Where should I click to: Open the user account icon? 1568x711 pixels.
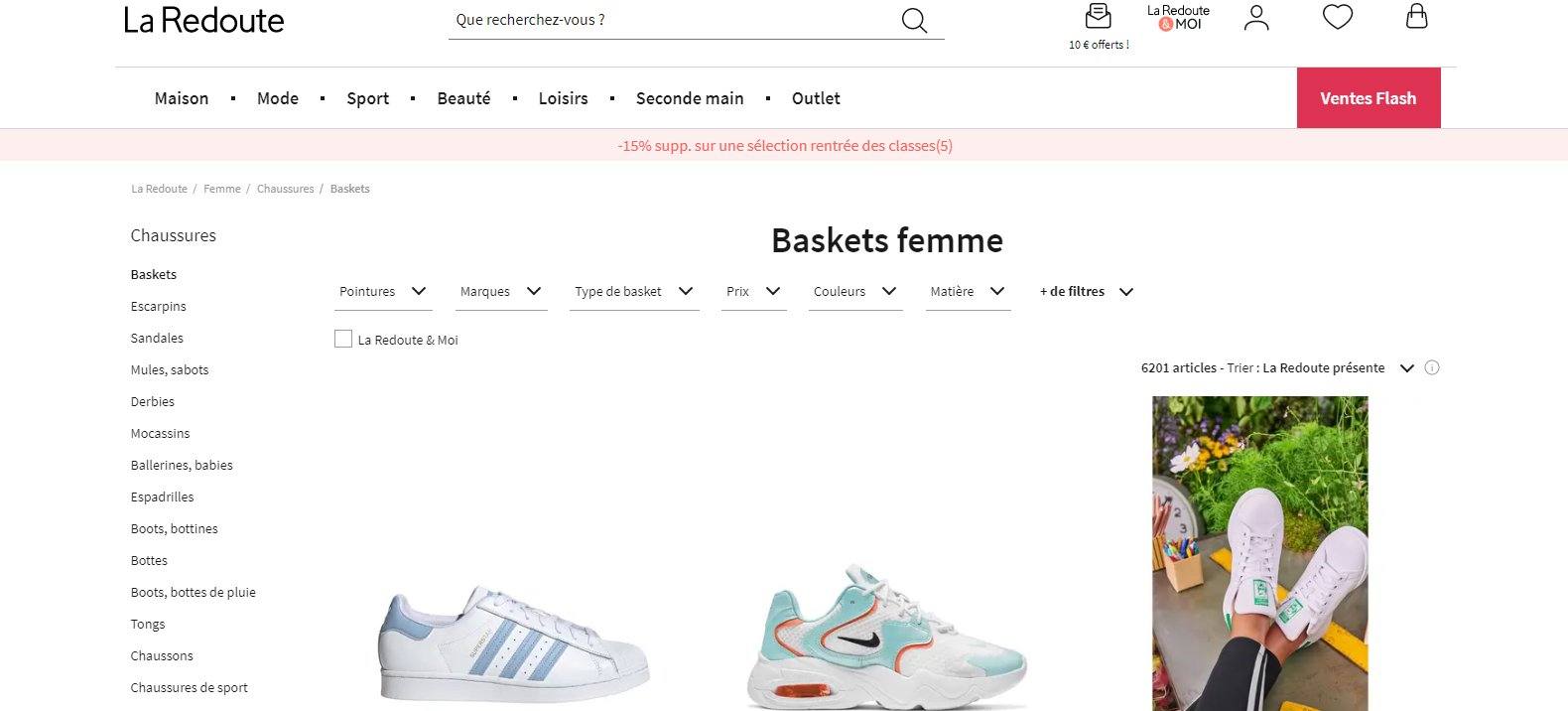pos(1256,18)
